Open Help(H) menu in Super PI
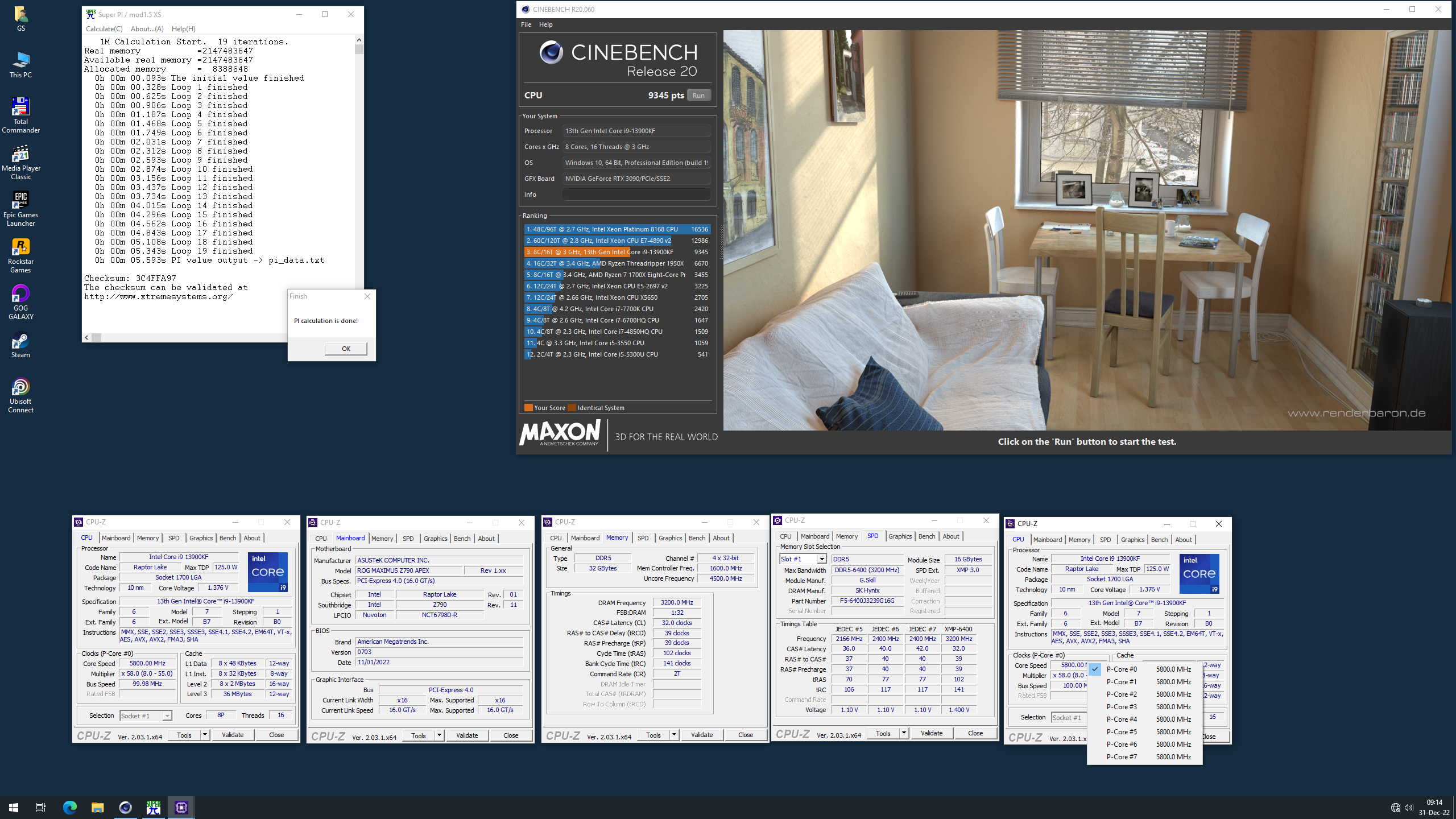Viewport: 1456px width, 819px height. pos(183,29)
